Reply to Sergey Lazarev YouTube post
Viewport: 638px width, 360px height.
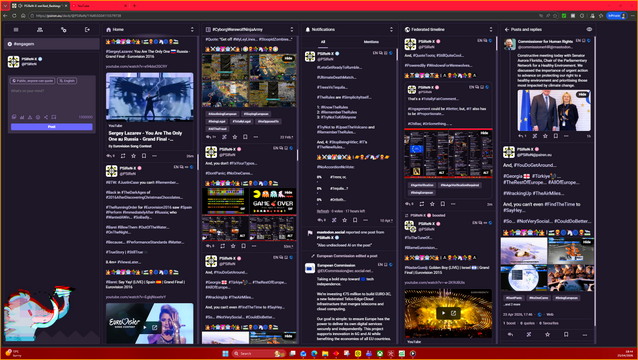[109, 156]
